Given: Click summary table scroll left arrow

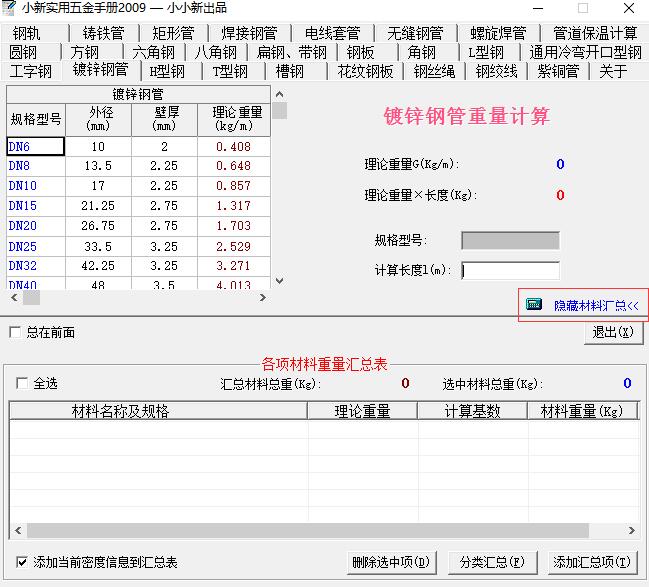Looking at the screenshot, I should (18, 530).
